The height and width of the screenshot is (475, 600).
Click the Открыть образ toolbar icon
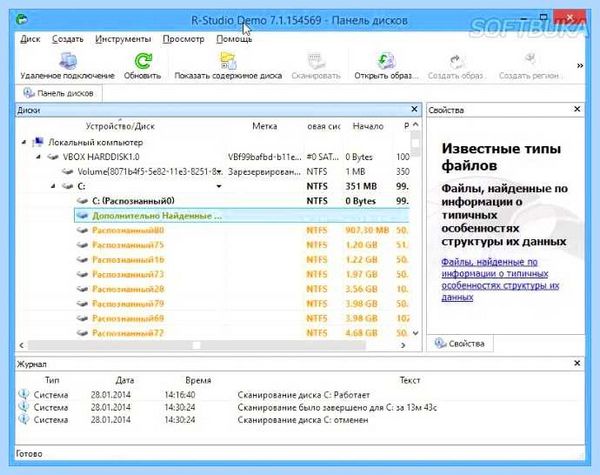pyautogui.click(x=386, y=60)
